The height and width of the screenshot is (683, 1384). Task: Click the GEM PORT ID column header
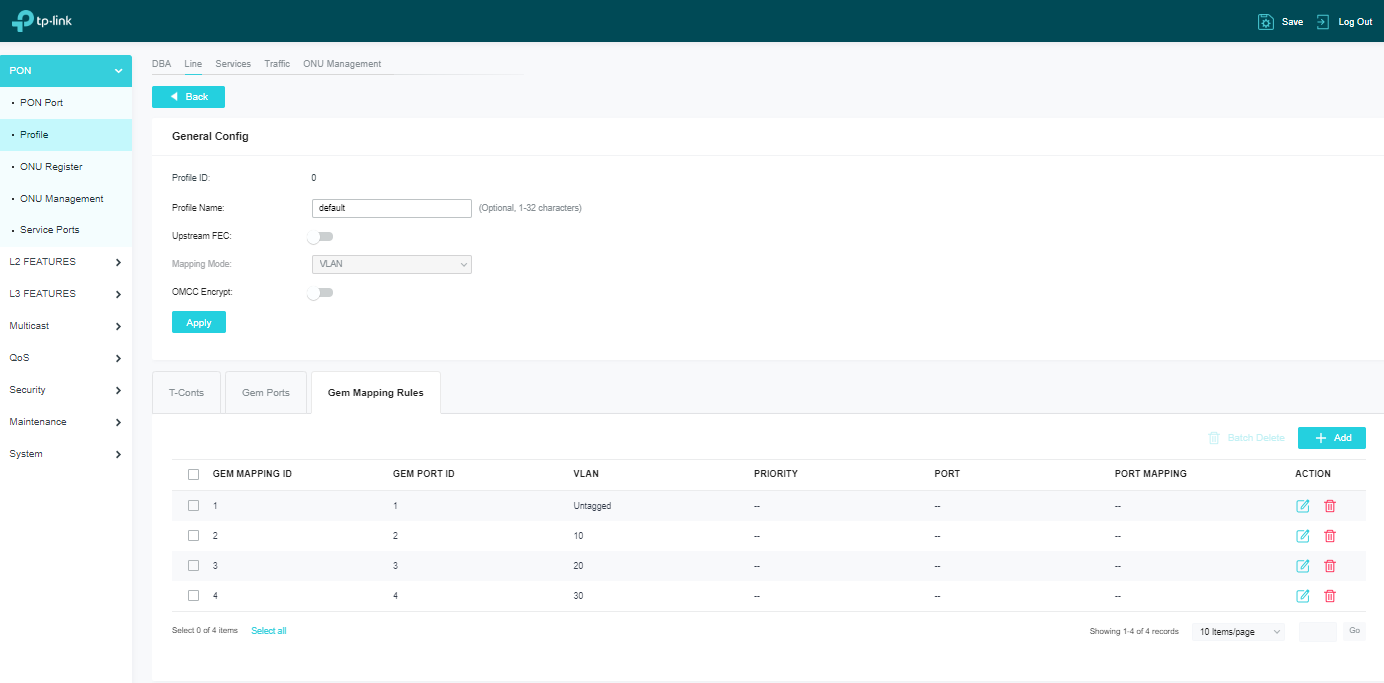coord(424,474)
